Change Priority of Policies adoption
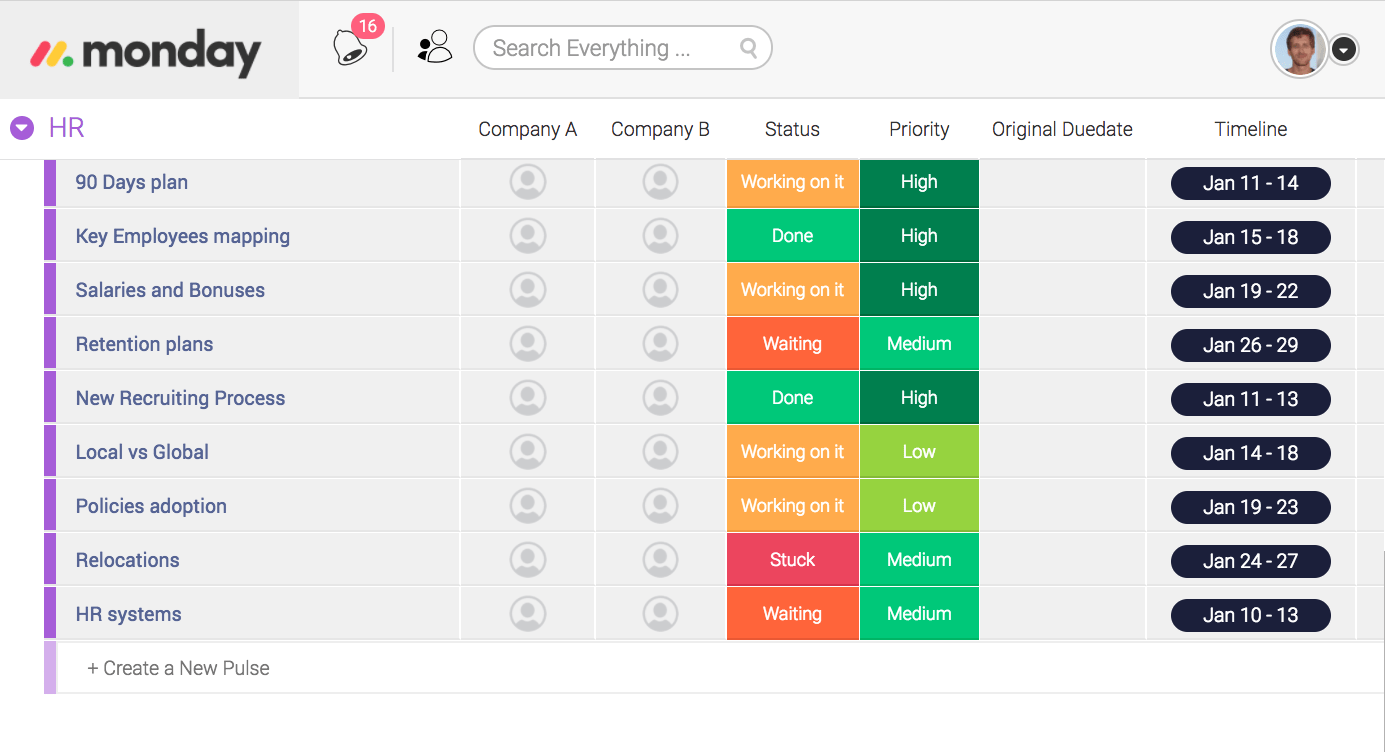The width and height of the screenshot is (1385, 752). point(919,506)
